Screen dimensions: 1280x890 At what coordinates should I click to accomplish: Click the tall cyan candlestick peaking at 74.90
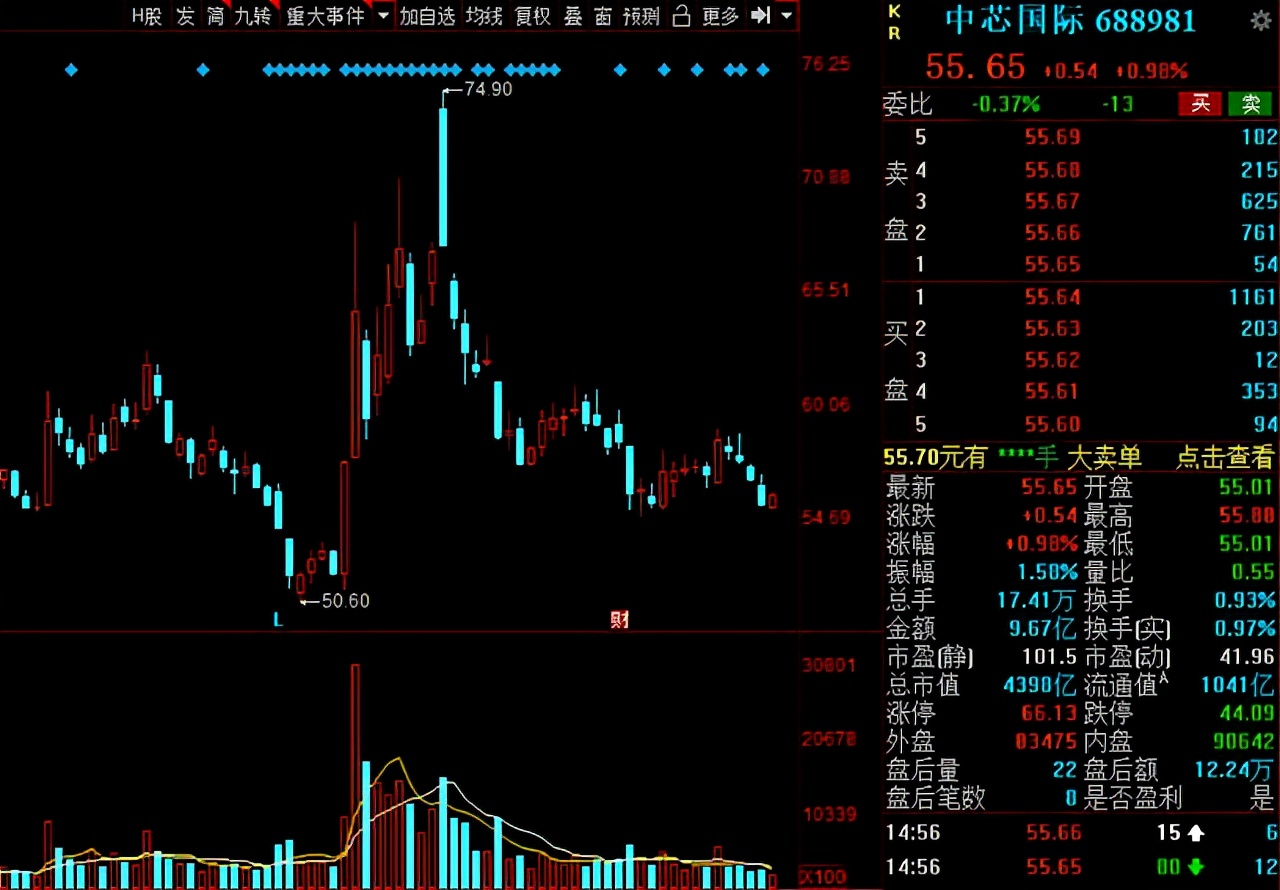coord(443,176)
